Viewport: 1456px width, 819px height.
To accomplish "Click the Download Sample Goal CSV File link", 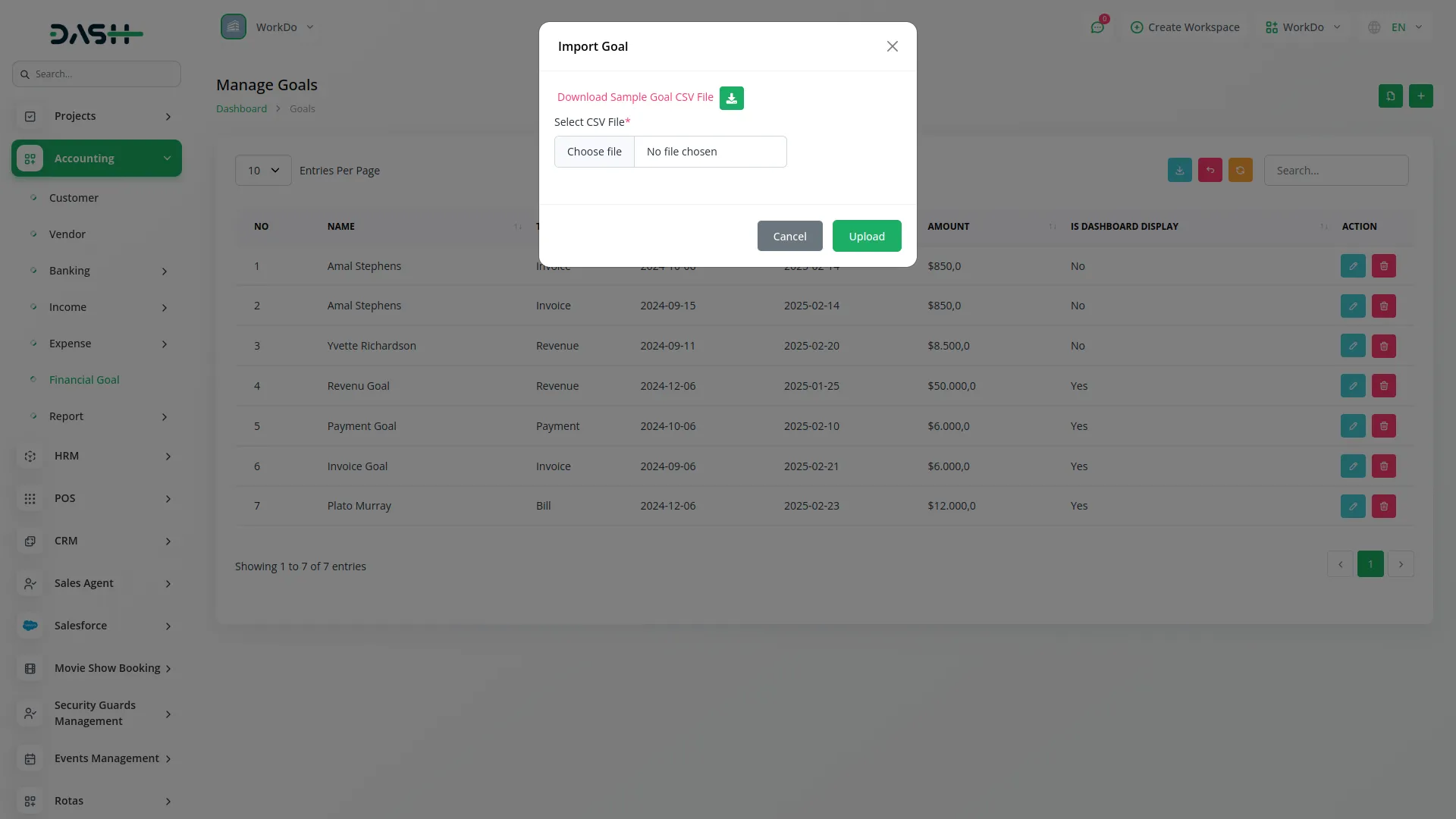I will [635, 96].
